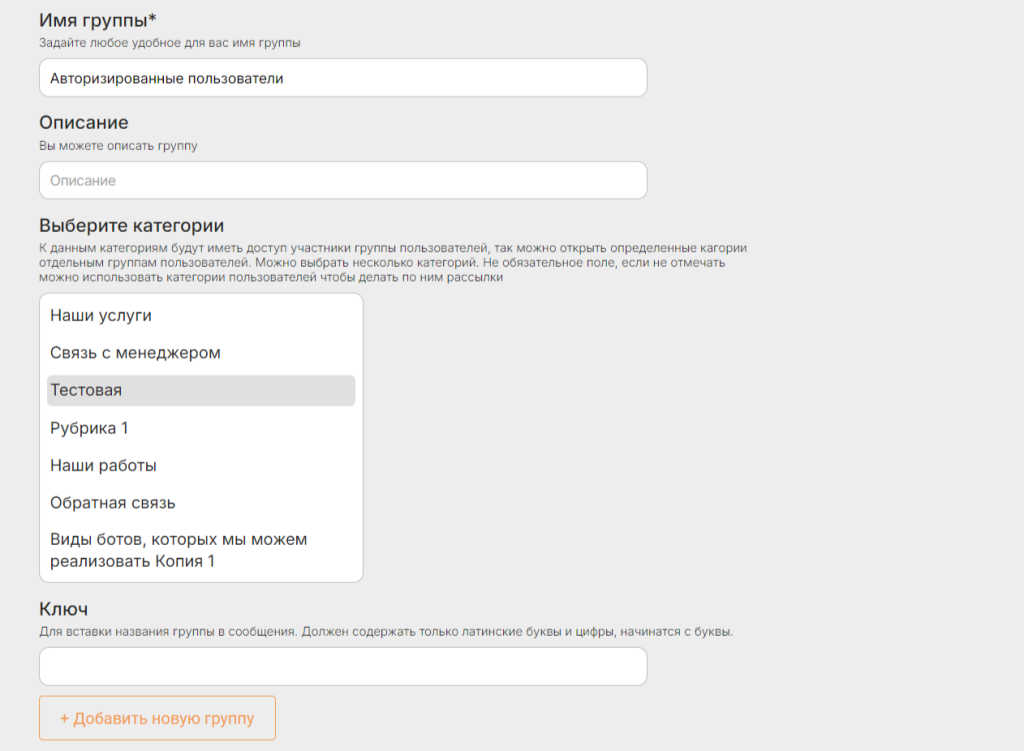Click the required asterisk after 'Имя группы'
Image resolution: width=1024 pixels, height=751 pixels.
click(152, 18)
